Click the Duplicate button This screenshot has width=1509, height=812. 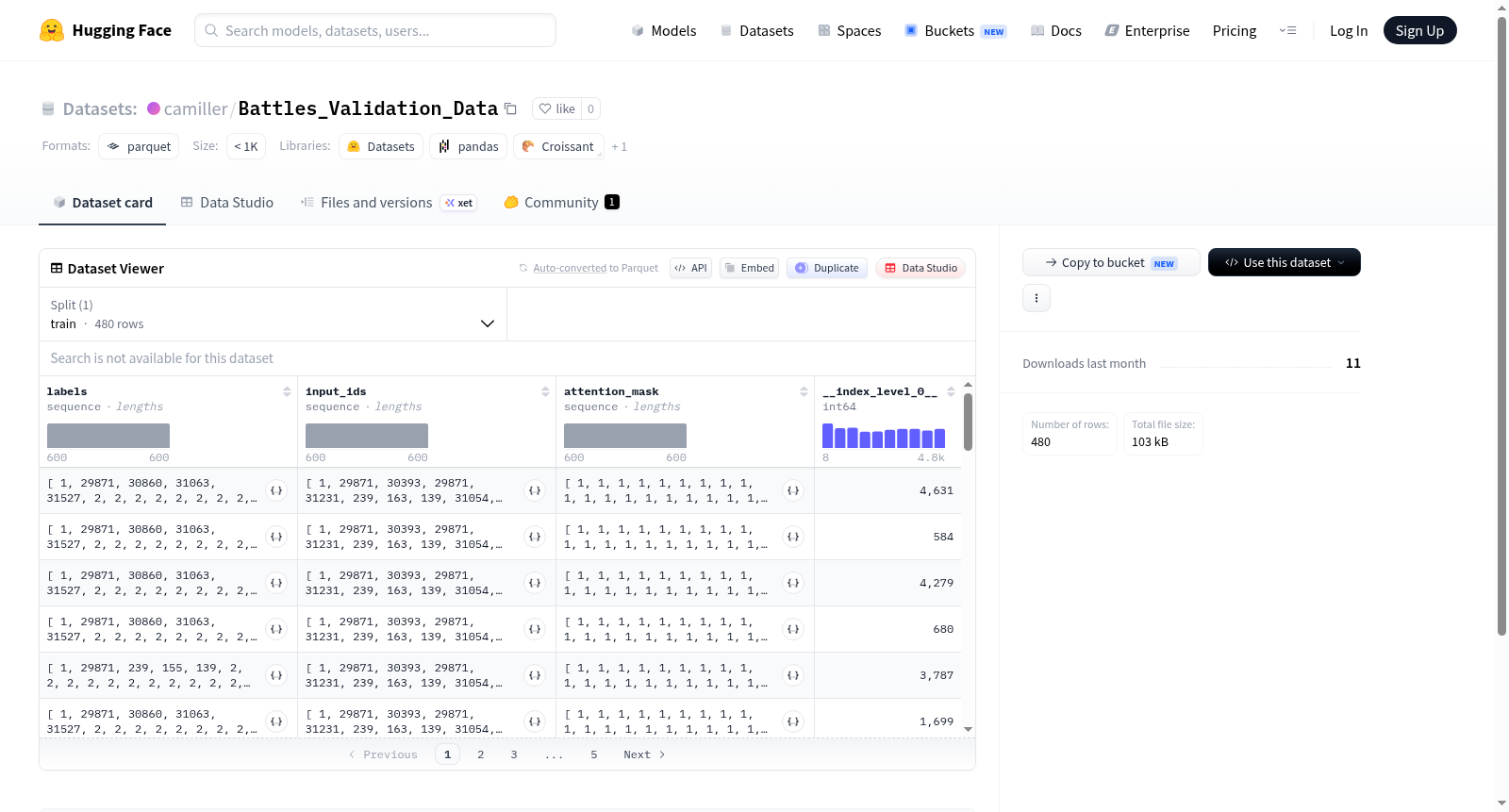pyautogui.click(x=827, y=268)
